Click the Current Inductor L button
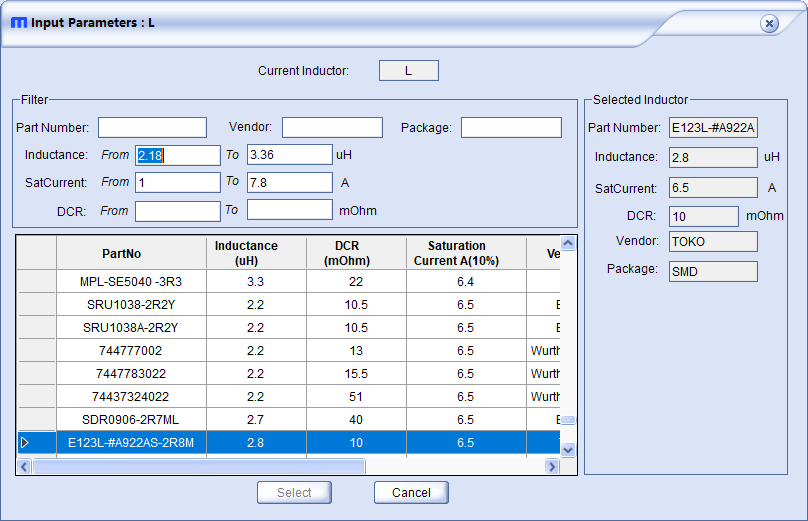Viewport: 808px width, 521px height. pyautogui.click(x=408, y=71)
